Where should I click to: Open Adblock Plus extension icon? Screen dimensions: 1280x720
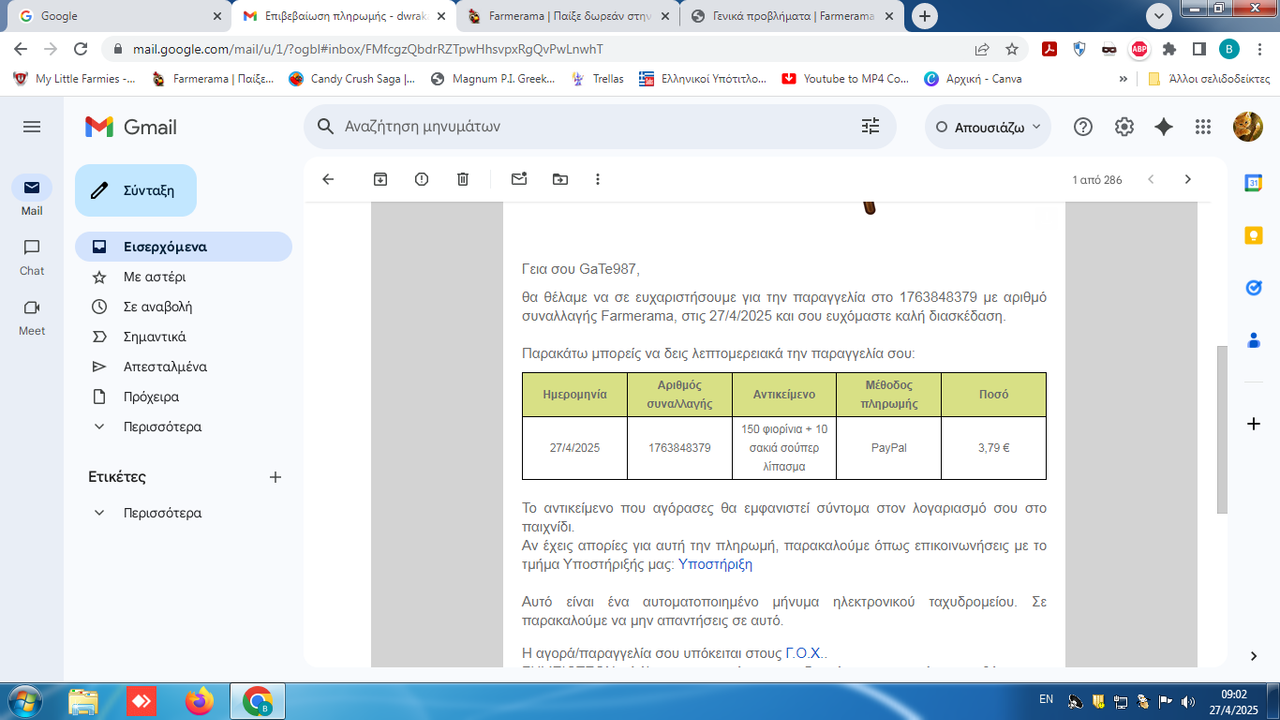[x=1139, y=49]
